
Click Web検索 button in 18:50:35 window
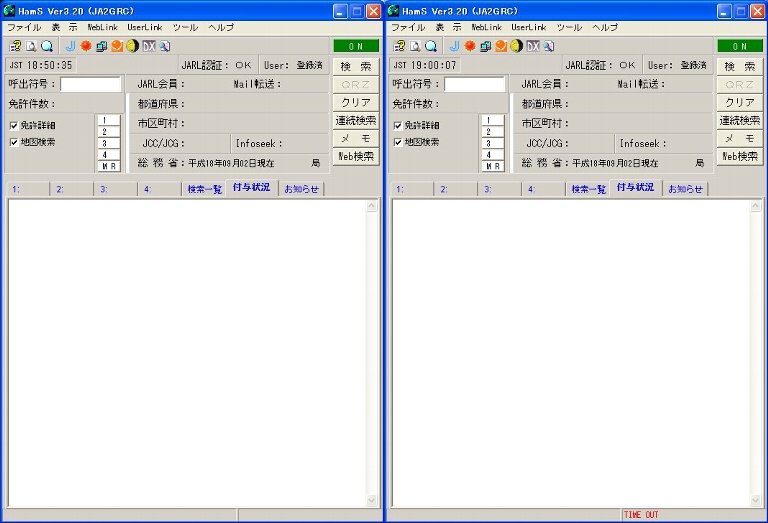coord(356,157)
